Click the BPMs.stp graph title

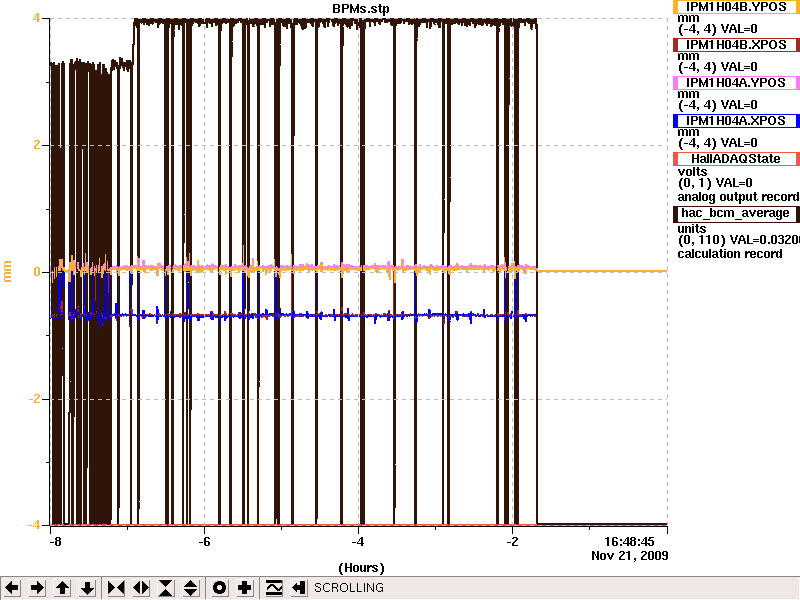361,9
